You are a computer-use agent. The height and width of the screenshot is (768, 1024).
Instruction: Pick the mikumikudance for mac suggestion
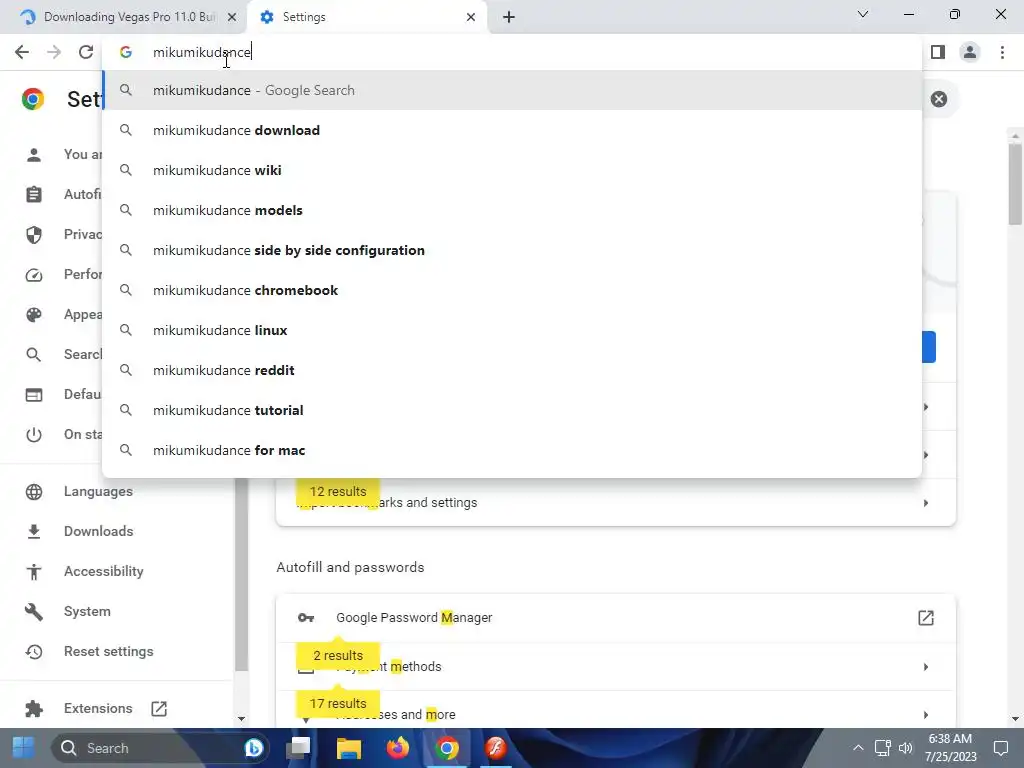(512, 451)
